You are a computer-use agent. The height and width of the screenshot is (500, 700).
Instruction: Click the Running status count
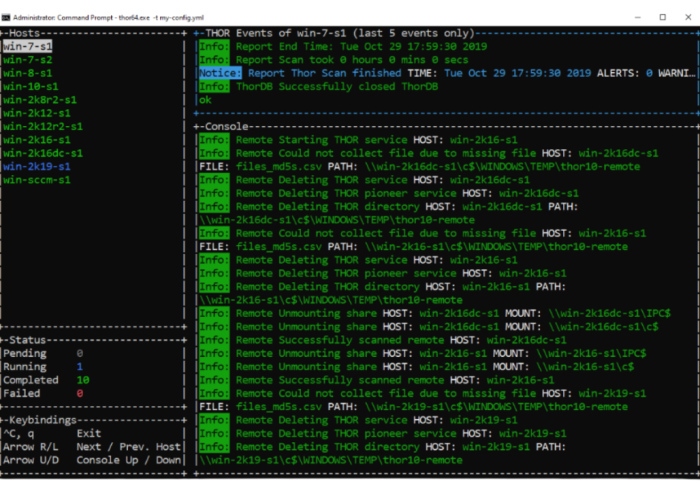point(79,367)
